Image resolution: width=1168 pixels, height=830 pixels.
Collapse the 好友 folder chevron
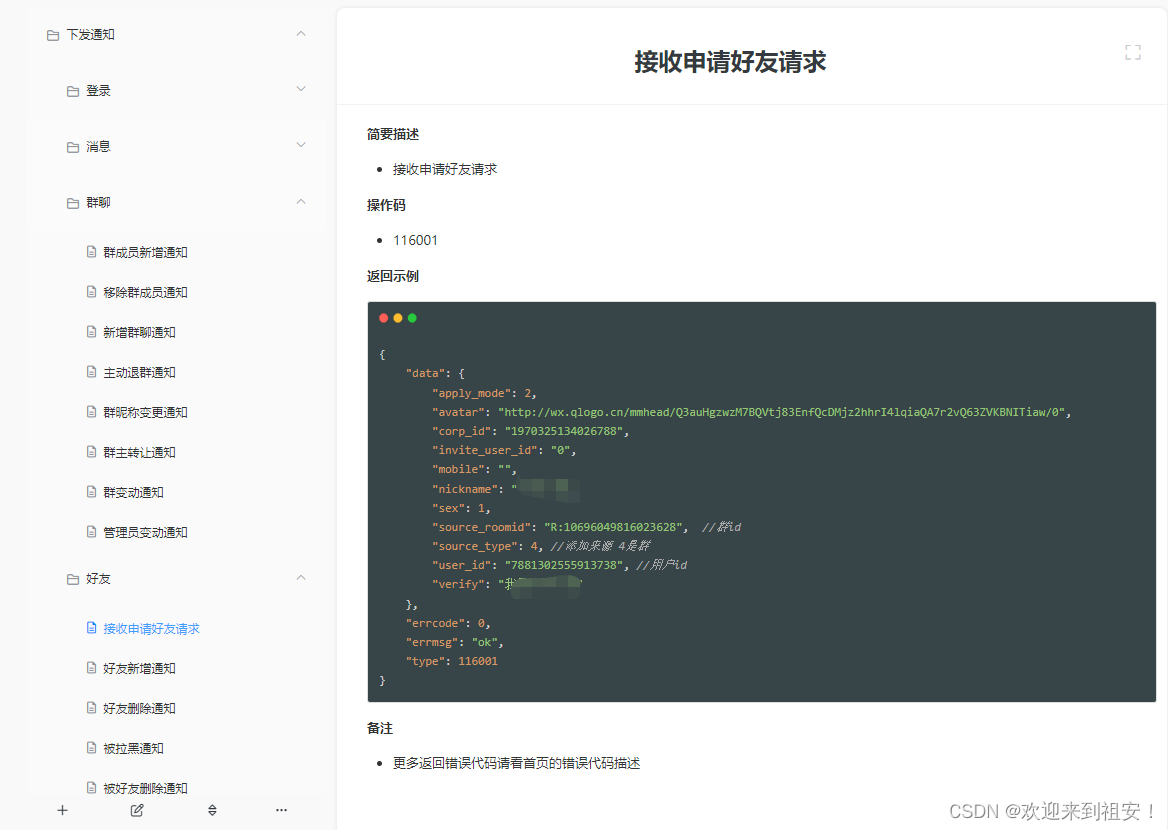tap(301, 578)
